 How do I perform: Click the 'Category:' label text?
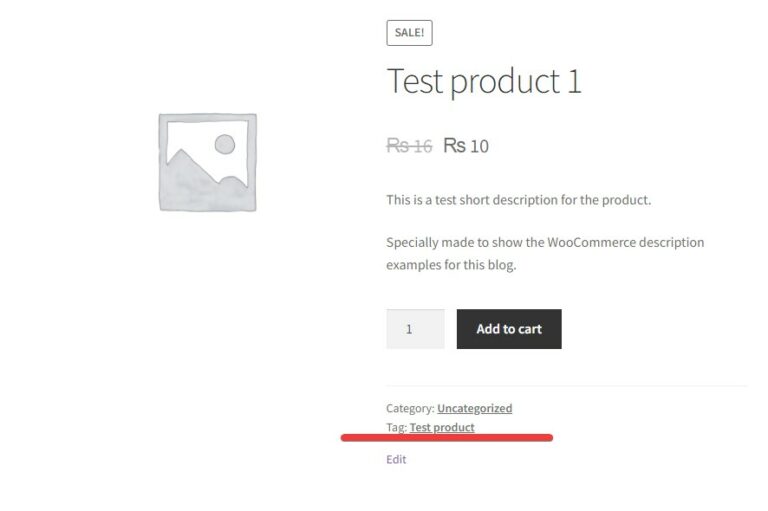click(x=410, y=408)
